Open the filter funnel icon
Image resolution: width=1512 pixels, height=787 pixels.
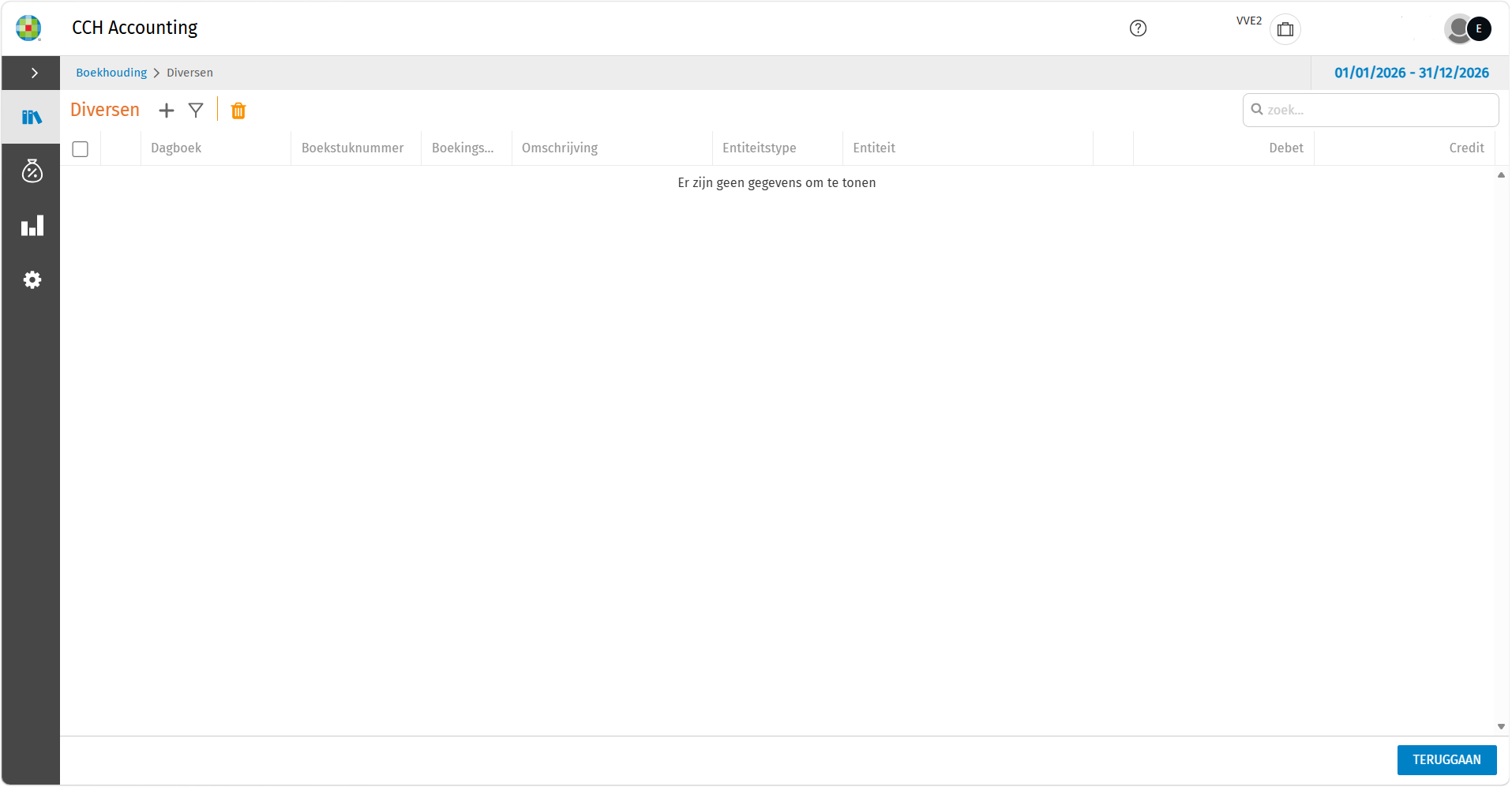196,111
